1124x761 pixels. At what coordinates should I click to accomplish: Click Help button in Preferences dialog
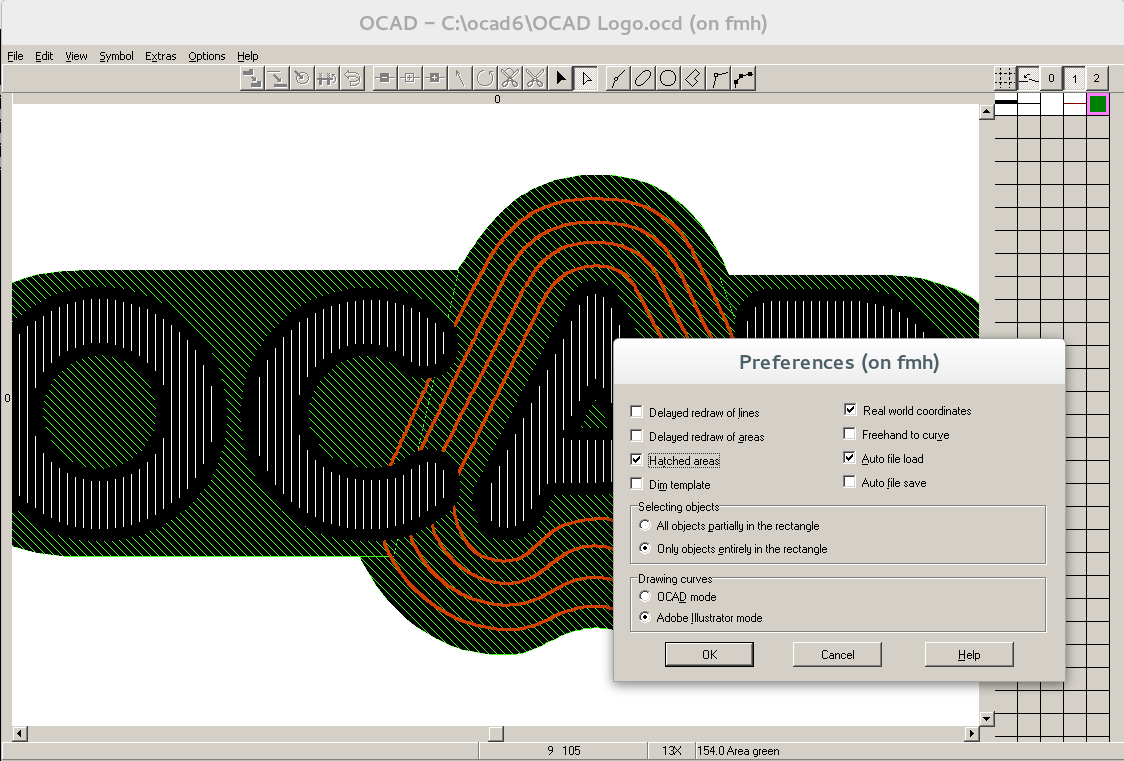pos(969,654)
